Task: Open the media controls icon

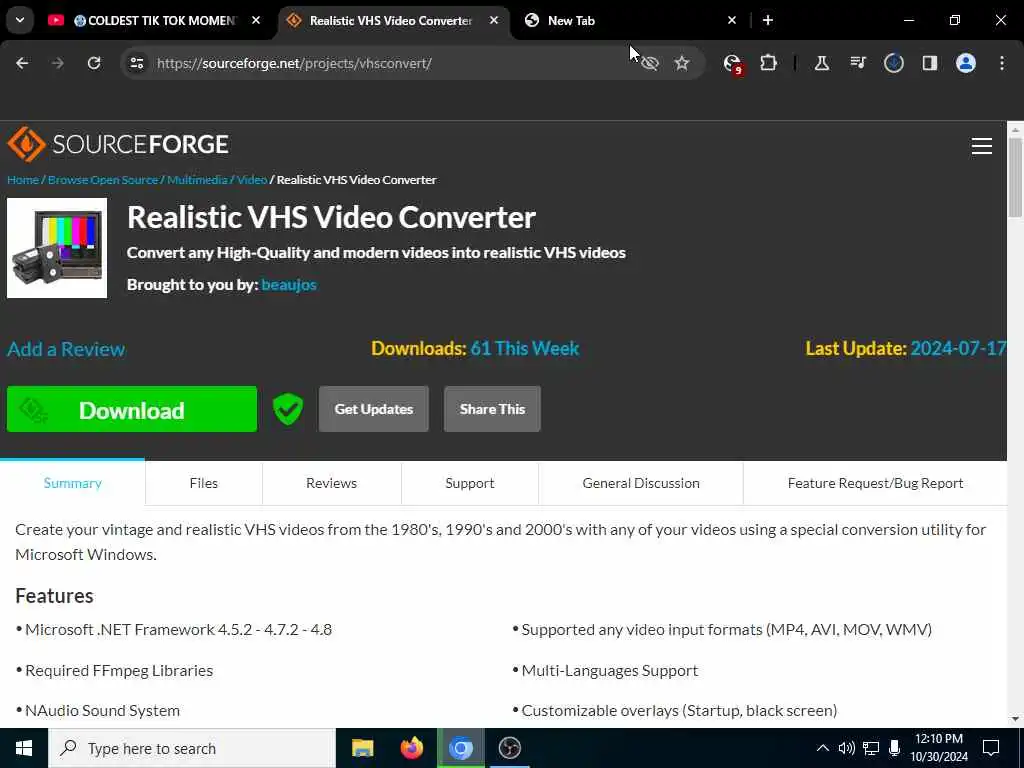Action: tap(858, 63)
